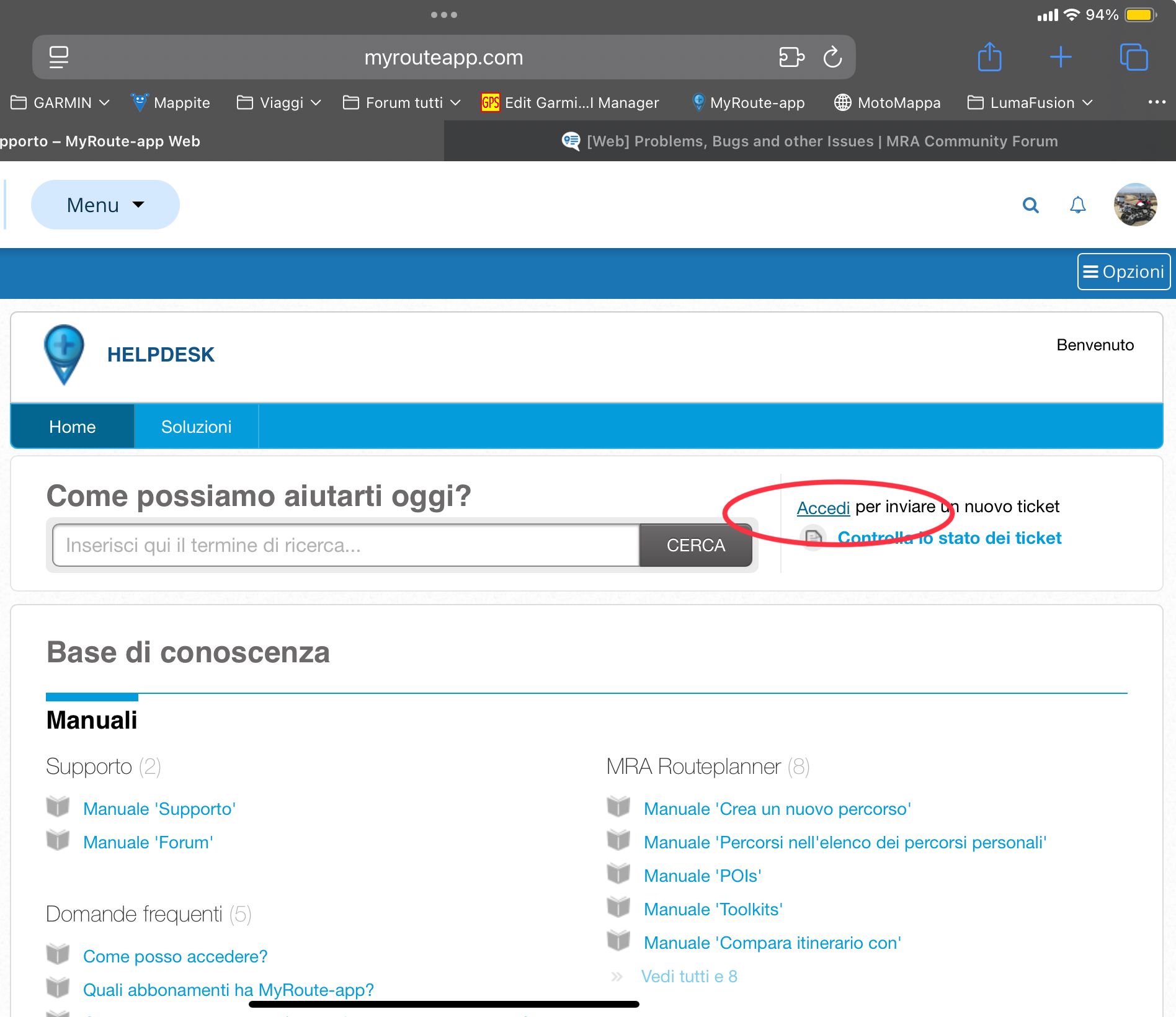Tap the Wi-Fi status icon
The image size is (1176, 1017).
click(x=1071, y=14)
